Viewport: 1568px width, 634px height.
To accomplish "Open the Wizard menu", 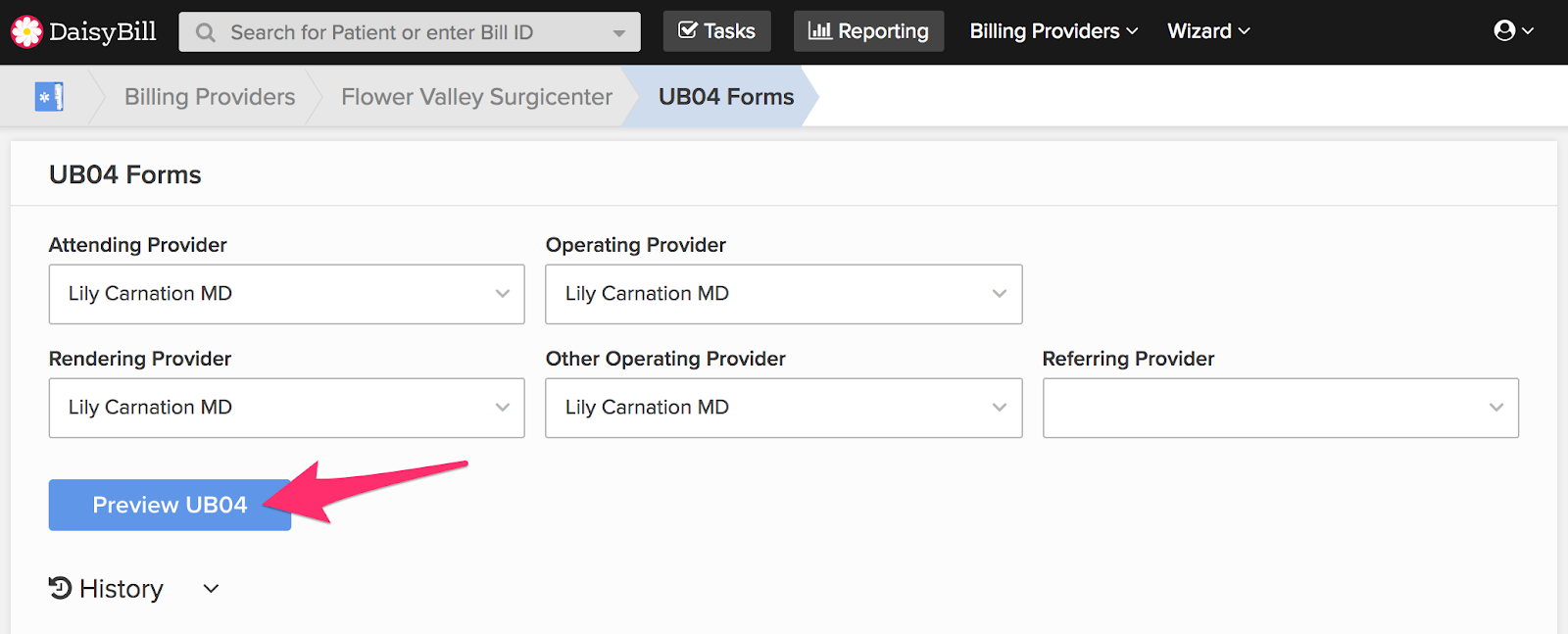I will [1208, 31].
